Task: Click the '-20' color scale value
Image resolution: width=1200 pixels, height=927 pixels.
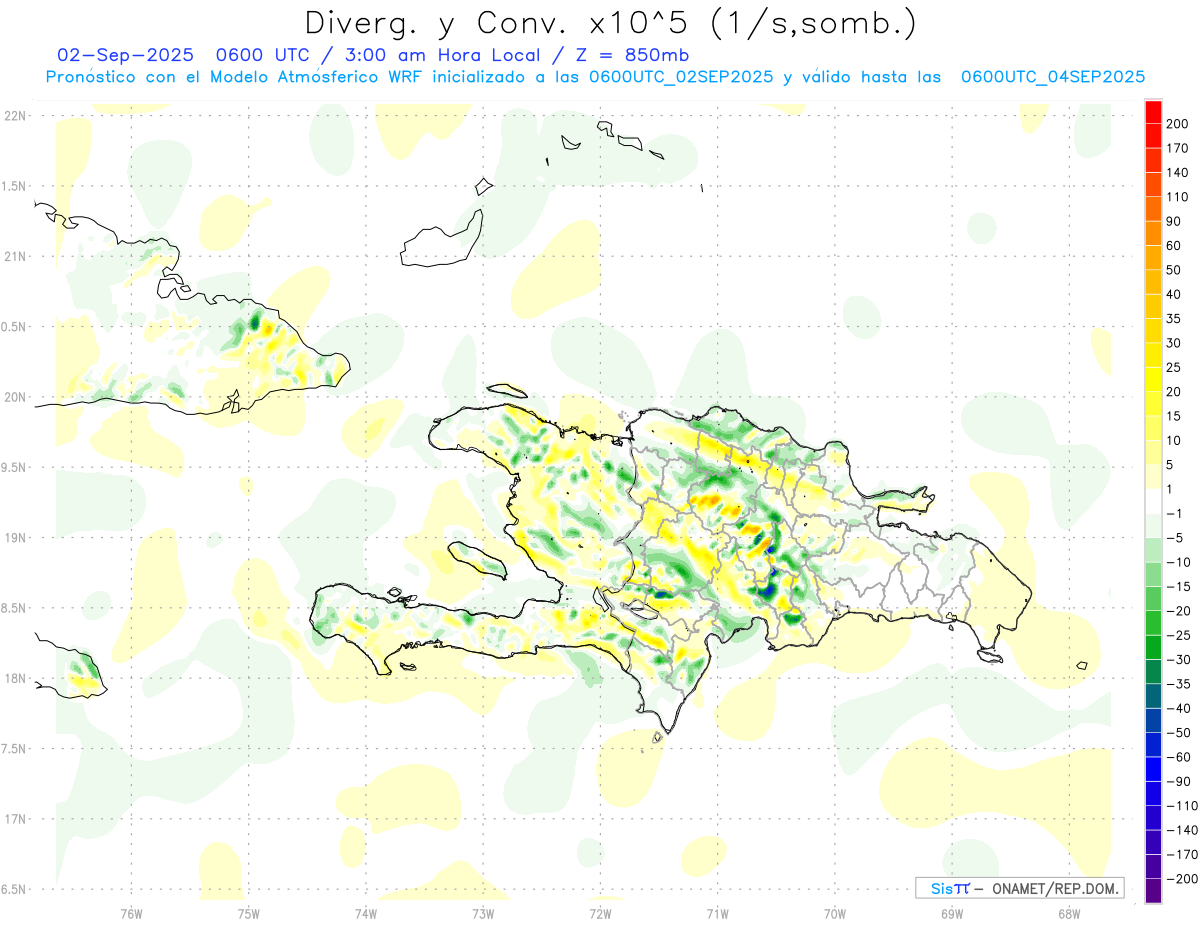Action: (1177, 611)
